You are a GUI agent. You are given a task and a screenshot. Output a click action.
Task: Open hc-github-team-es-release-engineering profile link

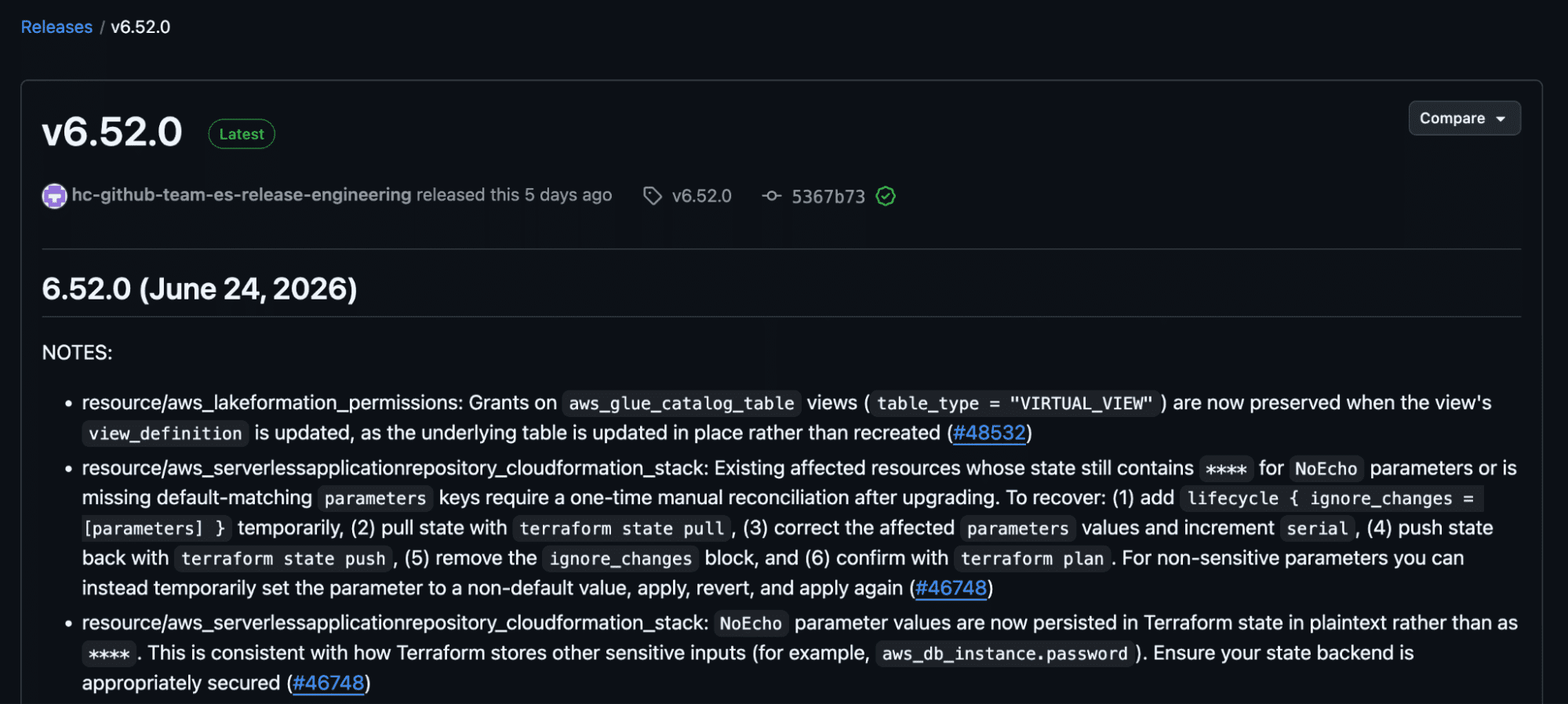[x=242, y=194]
